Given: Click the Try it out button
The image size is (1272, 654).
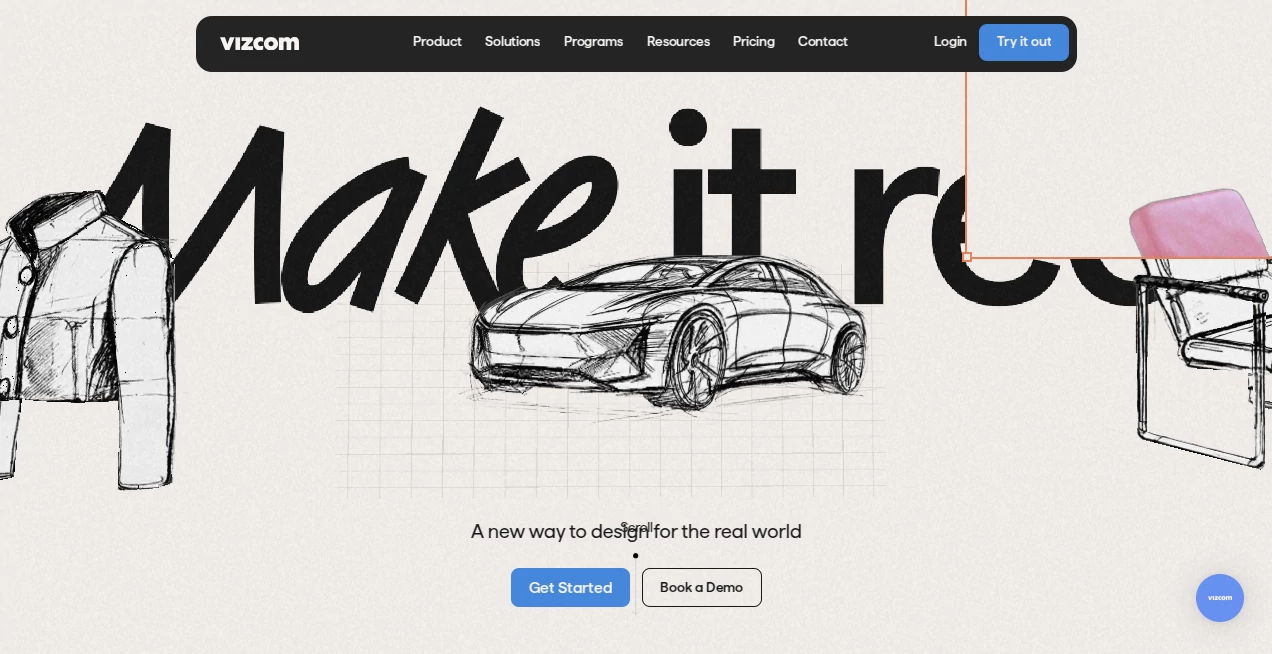Looking at the screenshot, I should click(x=1024, y=42).
